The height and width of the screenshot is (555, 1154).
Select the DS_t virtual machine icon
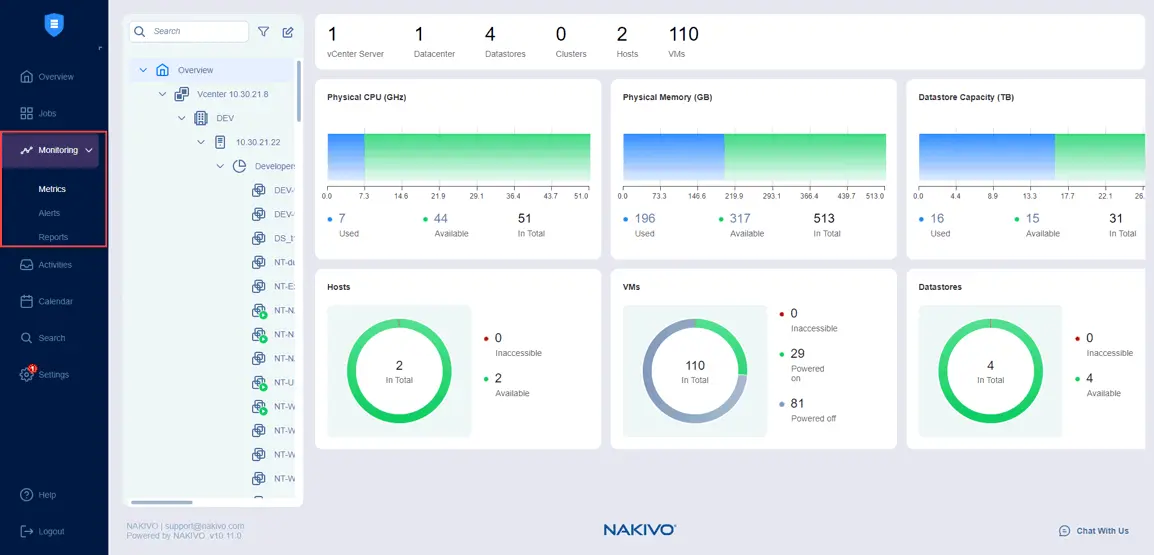(x=258, y=238)
